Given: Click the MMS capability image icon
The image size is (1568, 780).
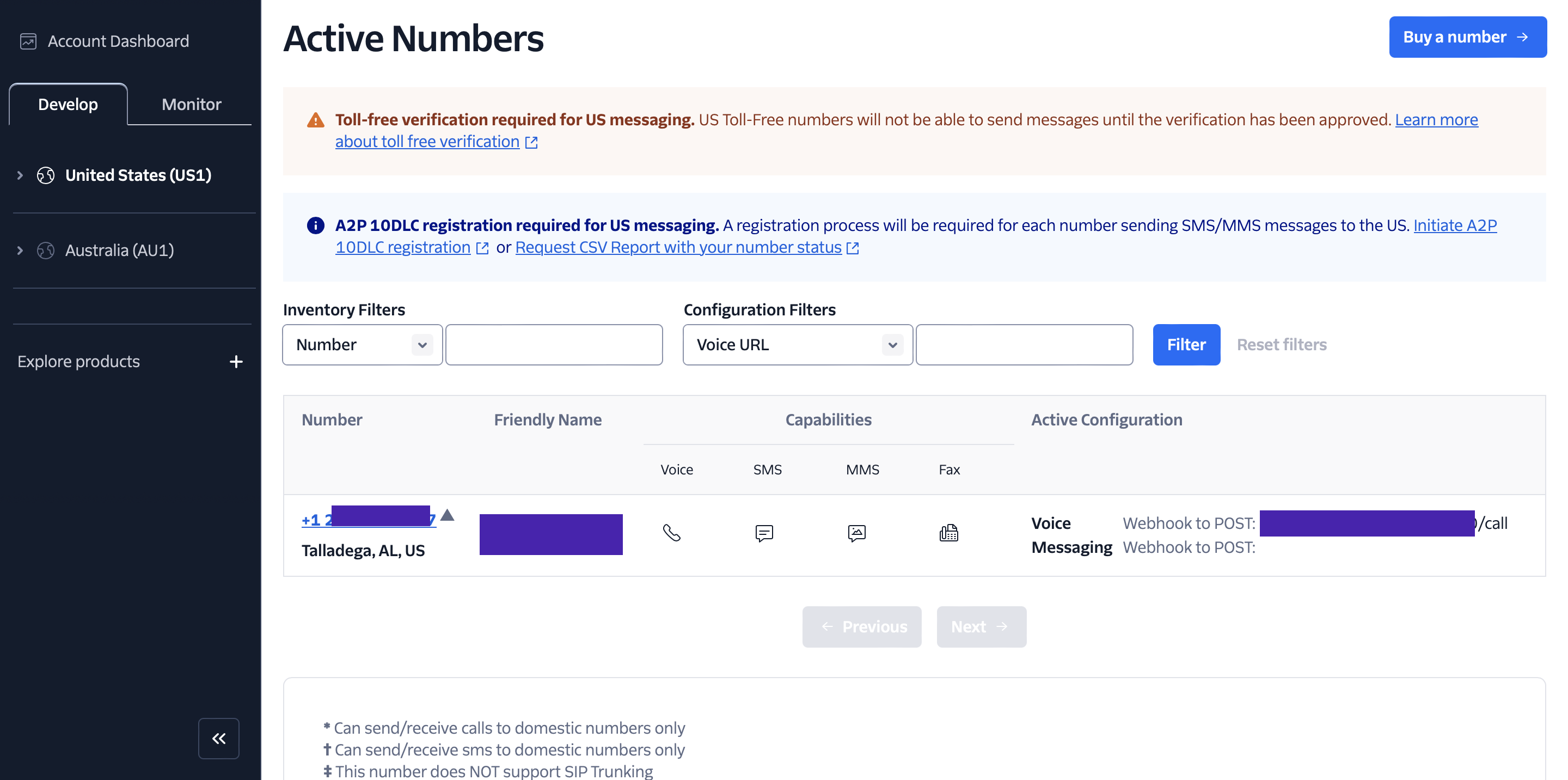Looking at the screenshot, I should coord(856,533).
